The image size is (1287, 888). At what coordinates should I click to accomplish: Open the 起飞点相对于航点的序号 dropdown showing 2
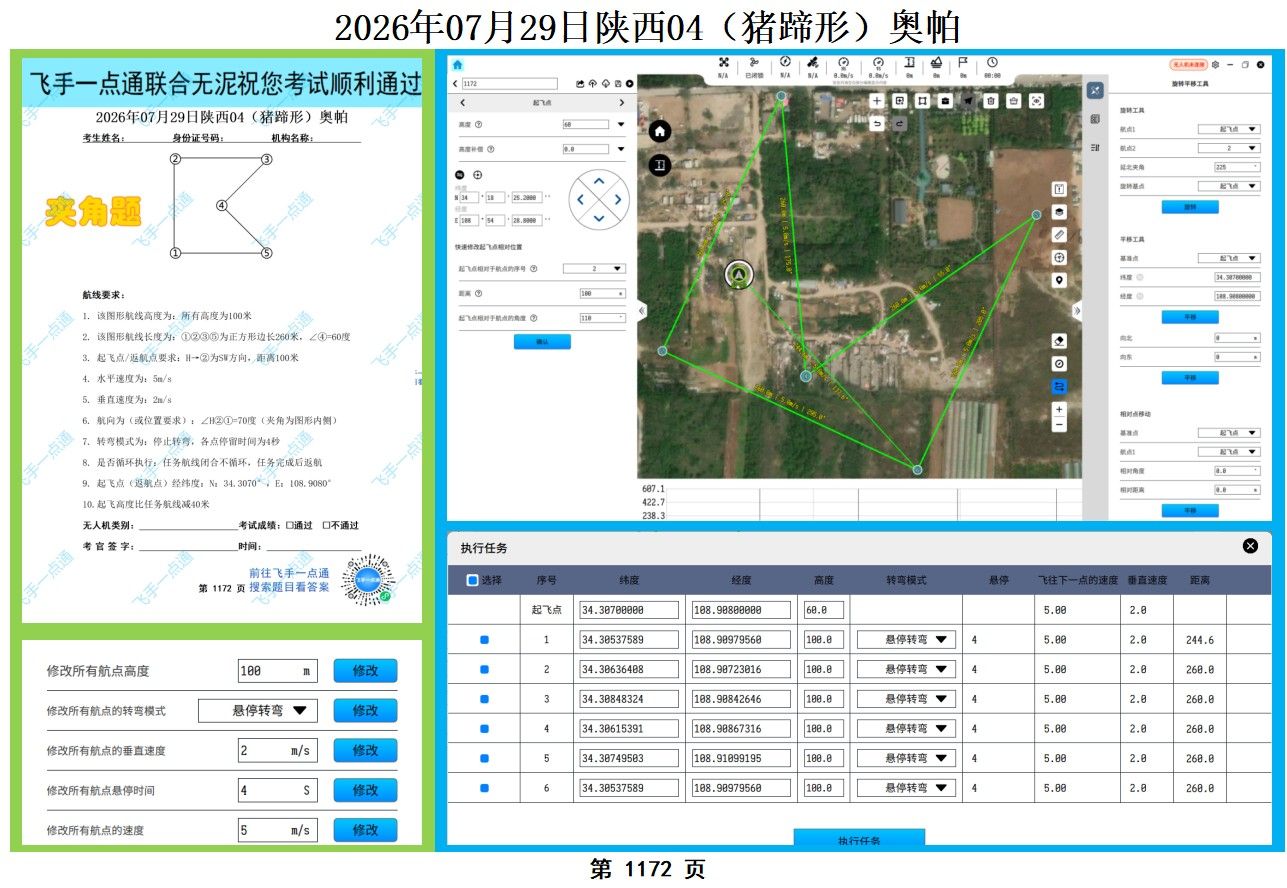click(x=594, y=269)
